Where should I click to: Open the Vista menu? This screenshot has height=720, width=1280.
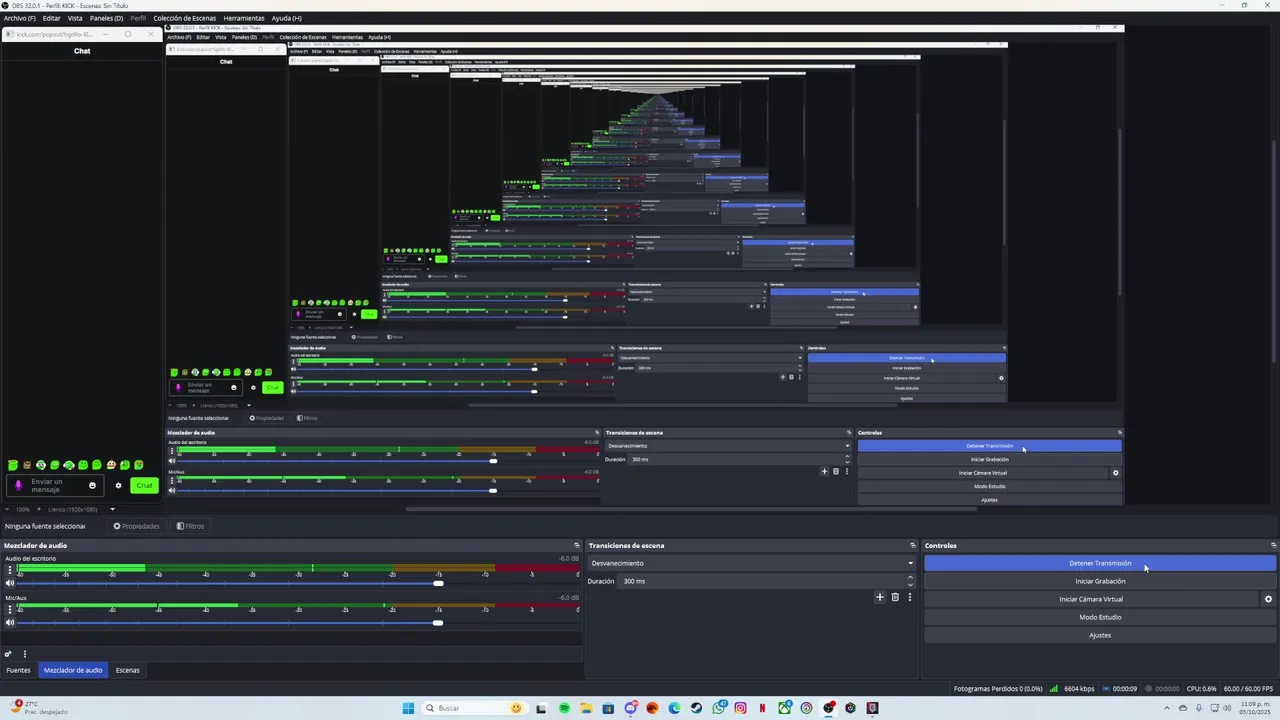coord(75,18)
